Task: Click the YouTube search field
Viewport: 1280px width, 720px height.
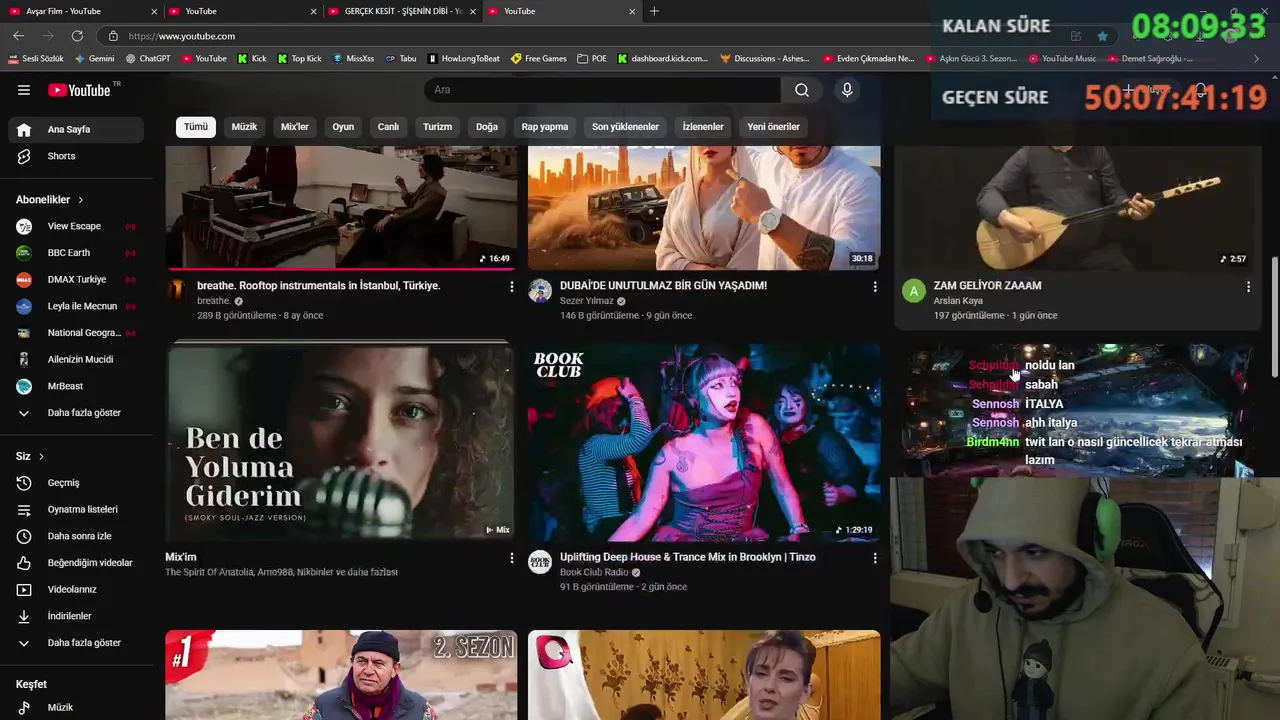Action: pyautogui.click(x=602, y=90)
